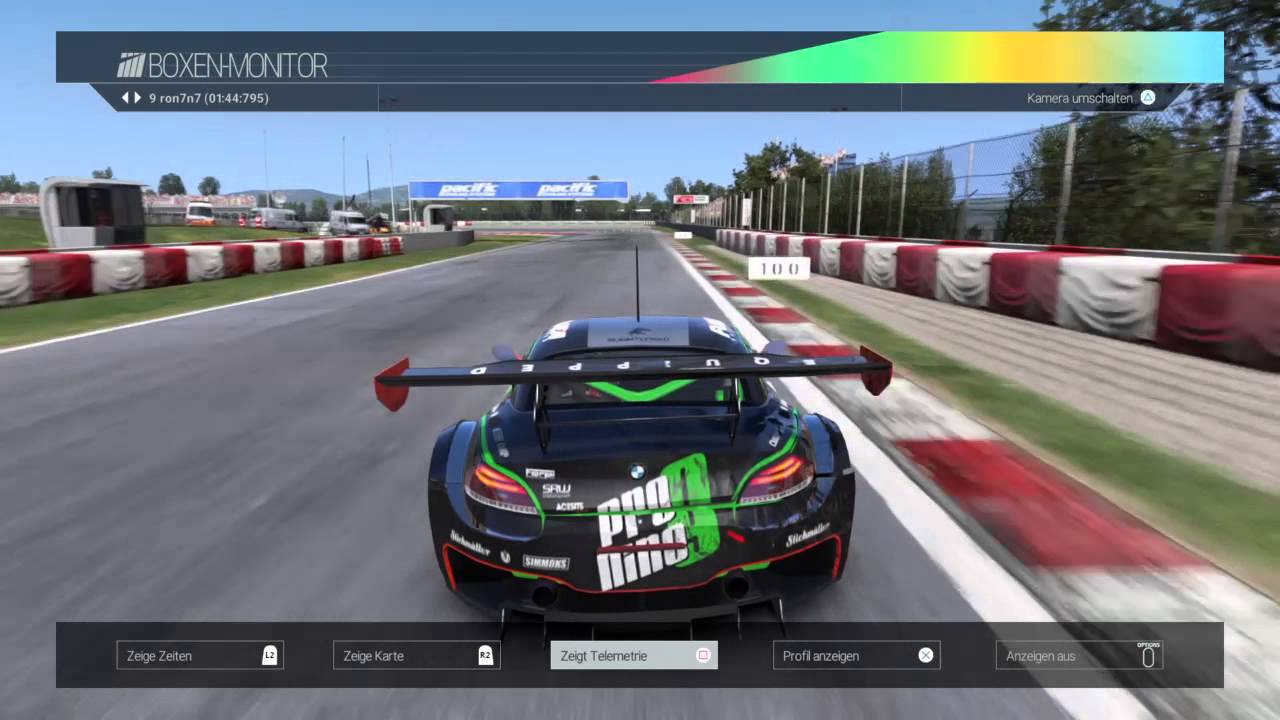Click the Boxen-Monitor striped logo icon
Viewport: 1280px width, 720px height.
pyautogui.click(x=131, y=66)
